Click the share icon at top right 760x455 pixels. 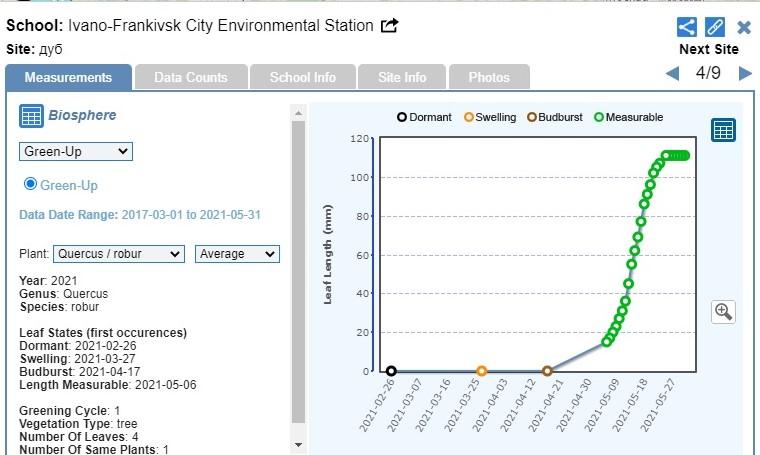[686, 27]
